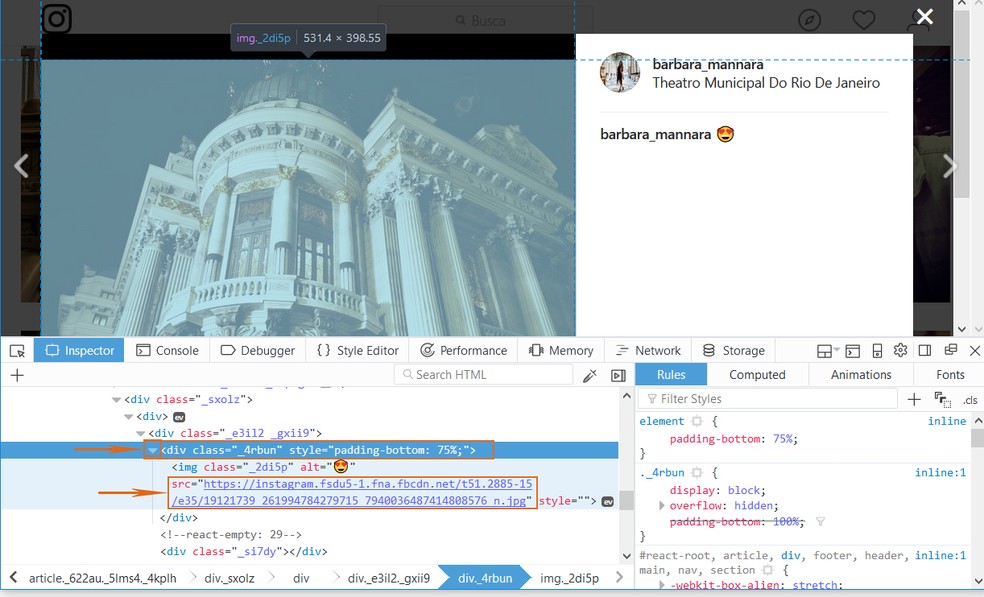Screen dimensions: 984x597
Task: Toggle the split console icon
Action: [853, 351]
